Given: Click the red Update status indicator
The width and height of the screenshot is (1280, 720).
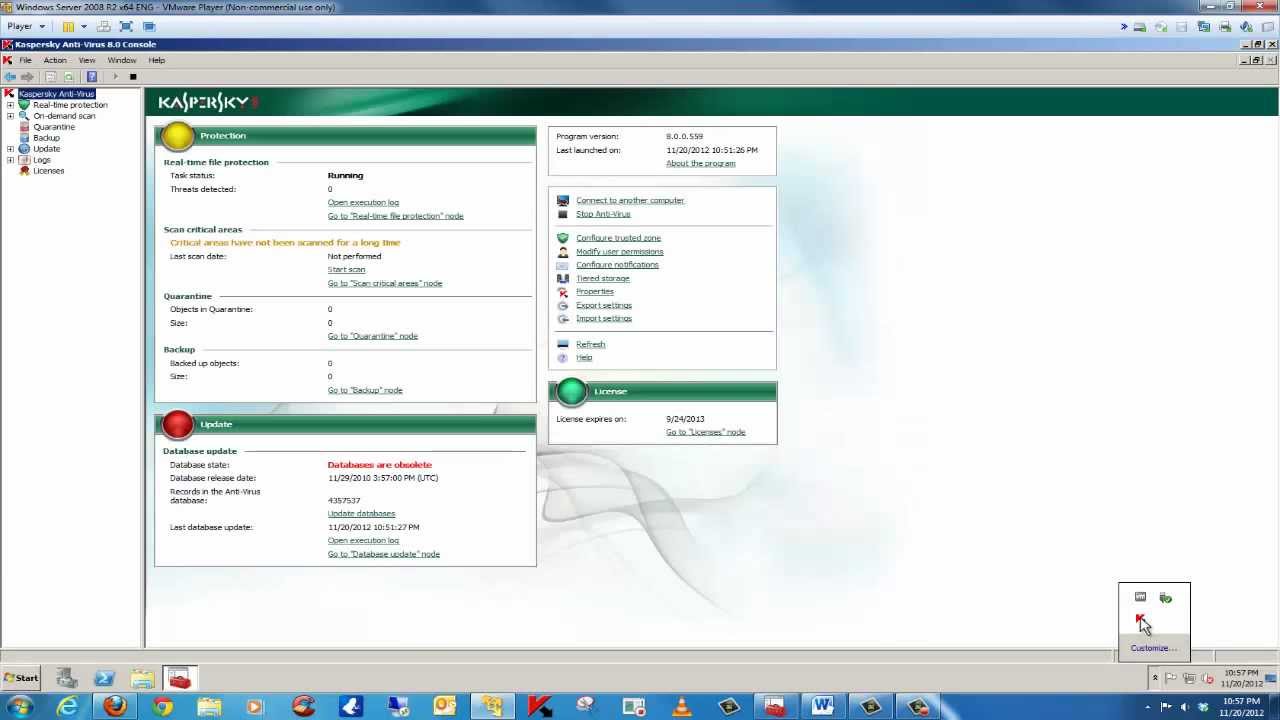Looking at the screenshot, I should click(x=178, y=424).
